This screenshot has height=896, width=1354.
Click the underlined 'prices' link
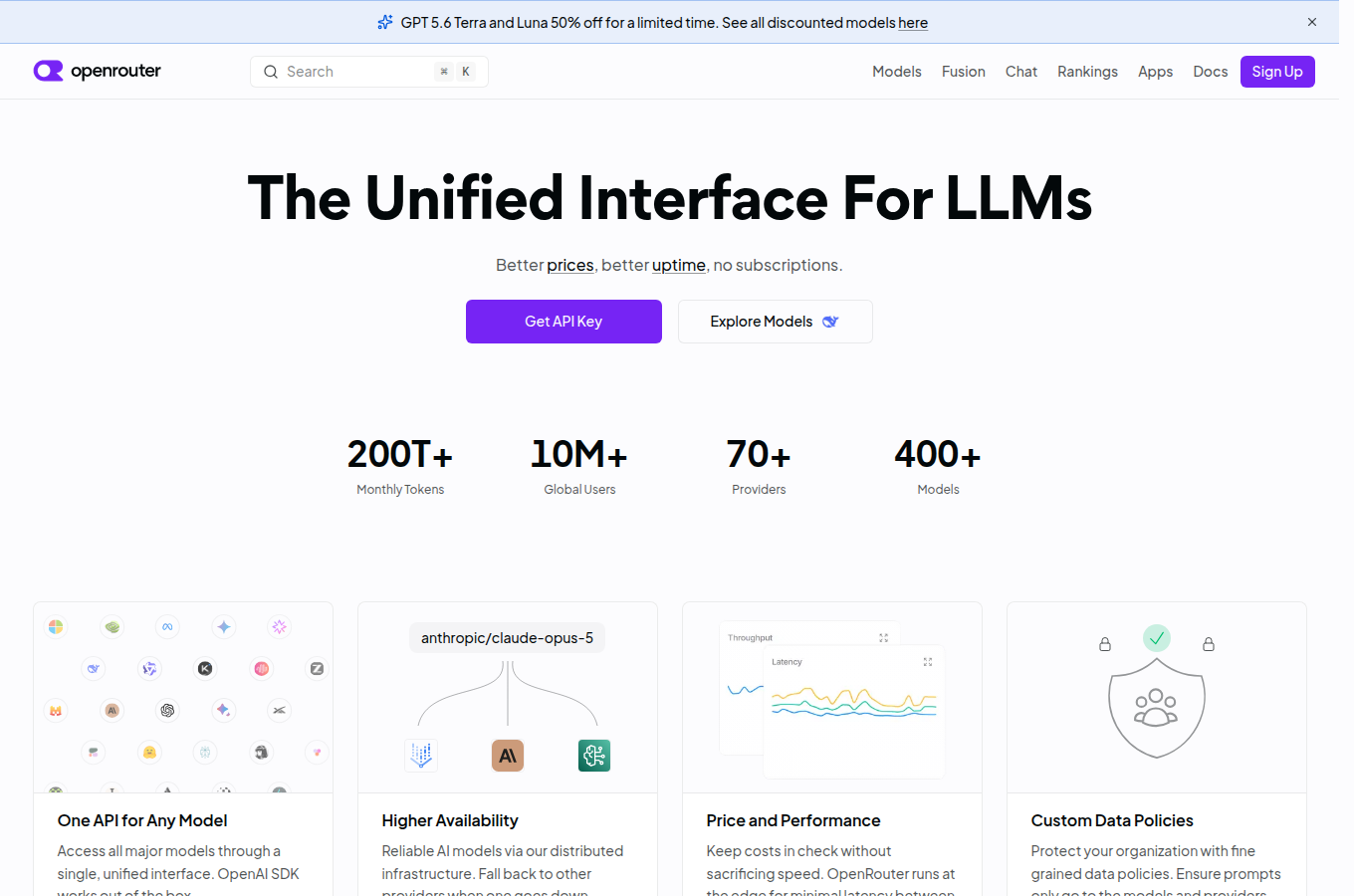click(570, 265)
